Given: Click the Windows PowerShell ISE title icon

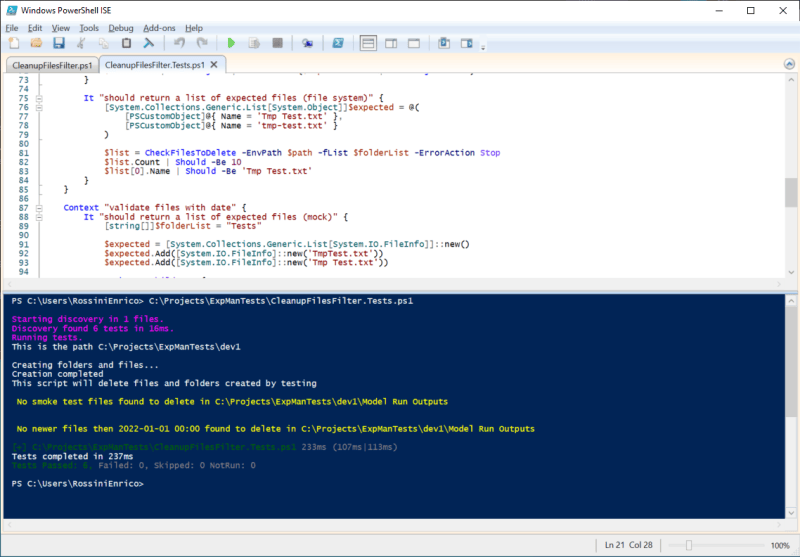Looking at the screenshot, I should (12, 10).
